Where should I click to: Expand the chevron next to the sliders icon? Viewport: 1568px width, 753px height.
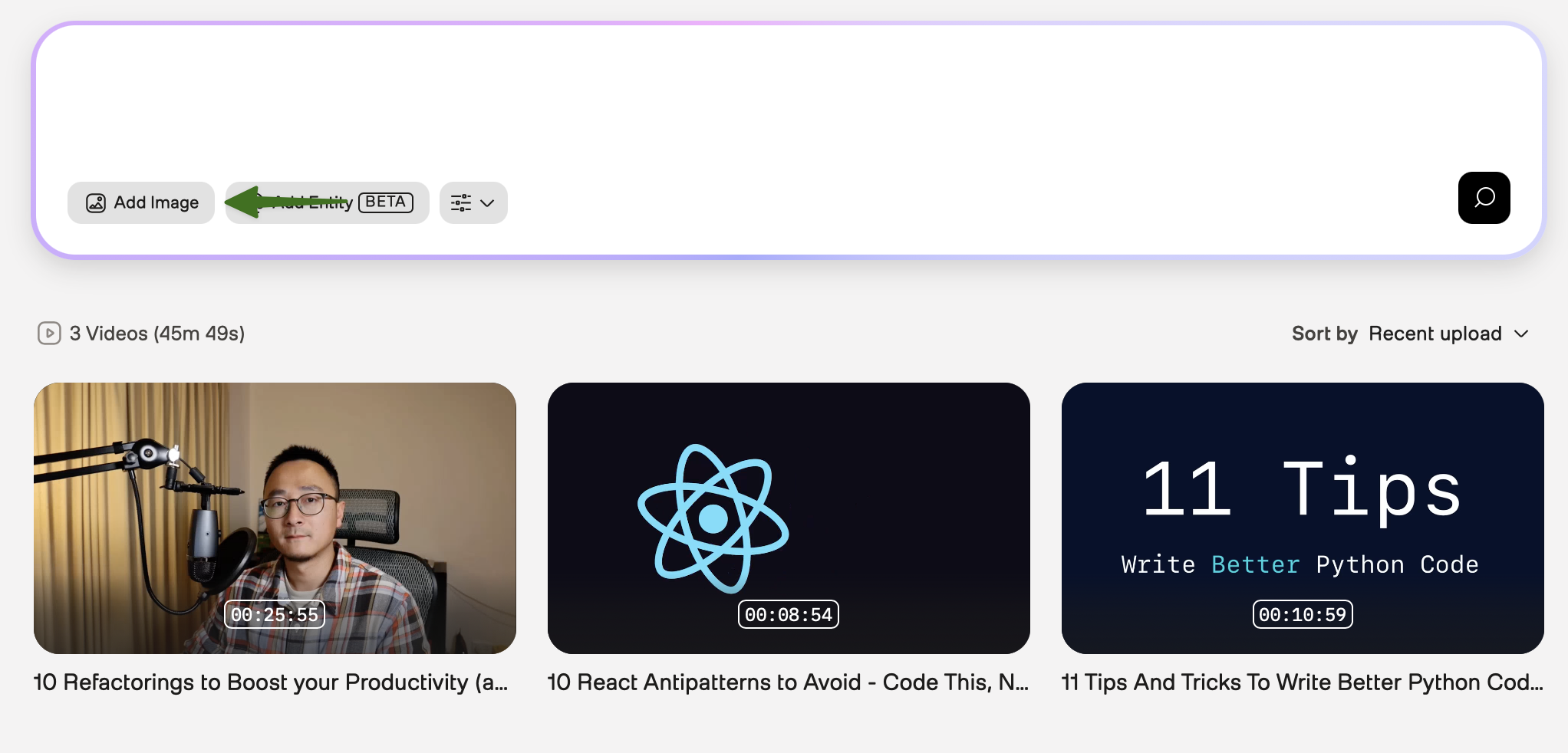487,203
